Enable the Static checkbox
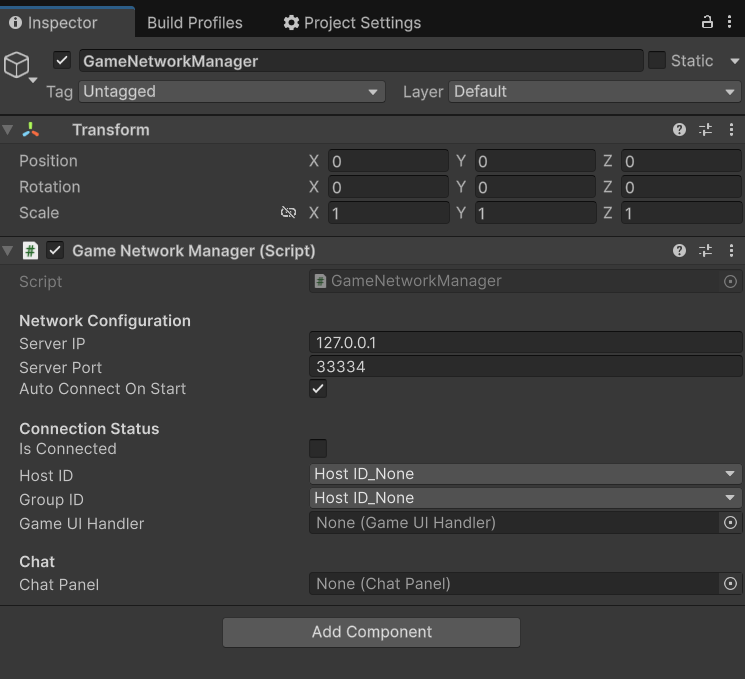 pyautogui.click(x=657, y=60)
